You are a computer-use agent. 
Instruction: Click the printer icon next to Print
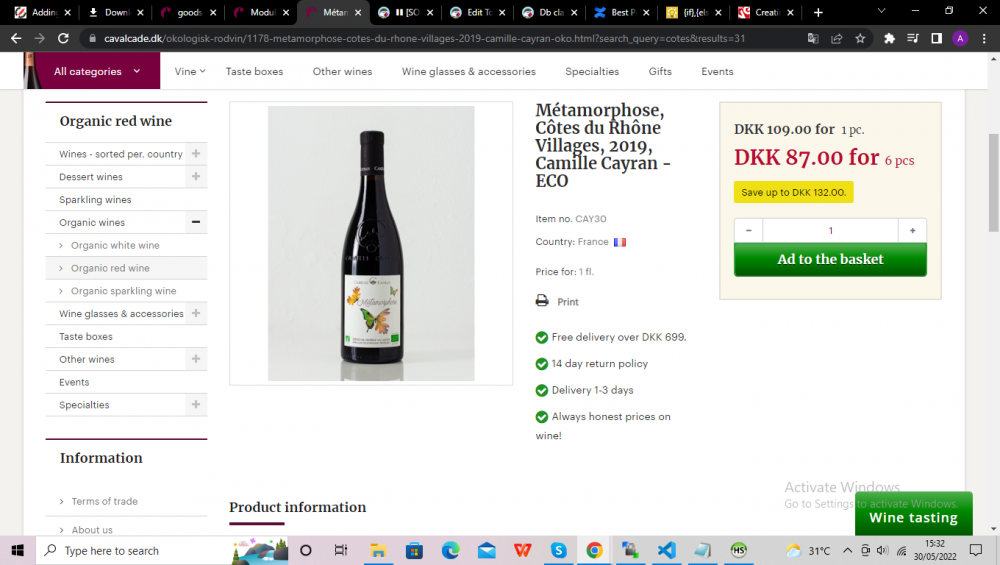[542, 301]
